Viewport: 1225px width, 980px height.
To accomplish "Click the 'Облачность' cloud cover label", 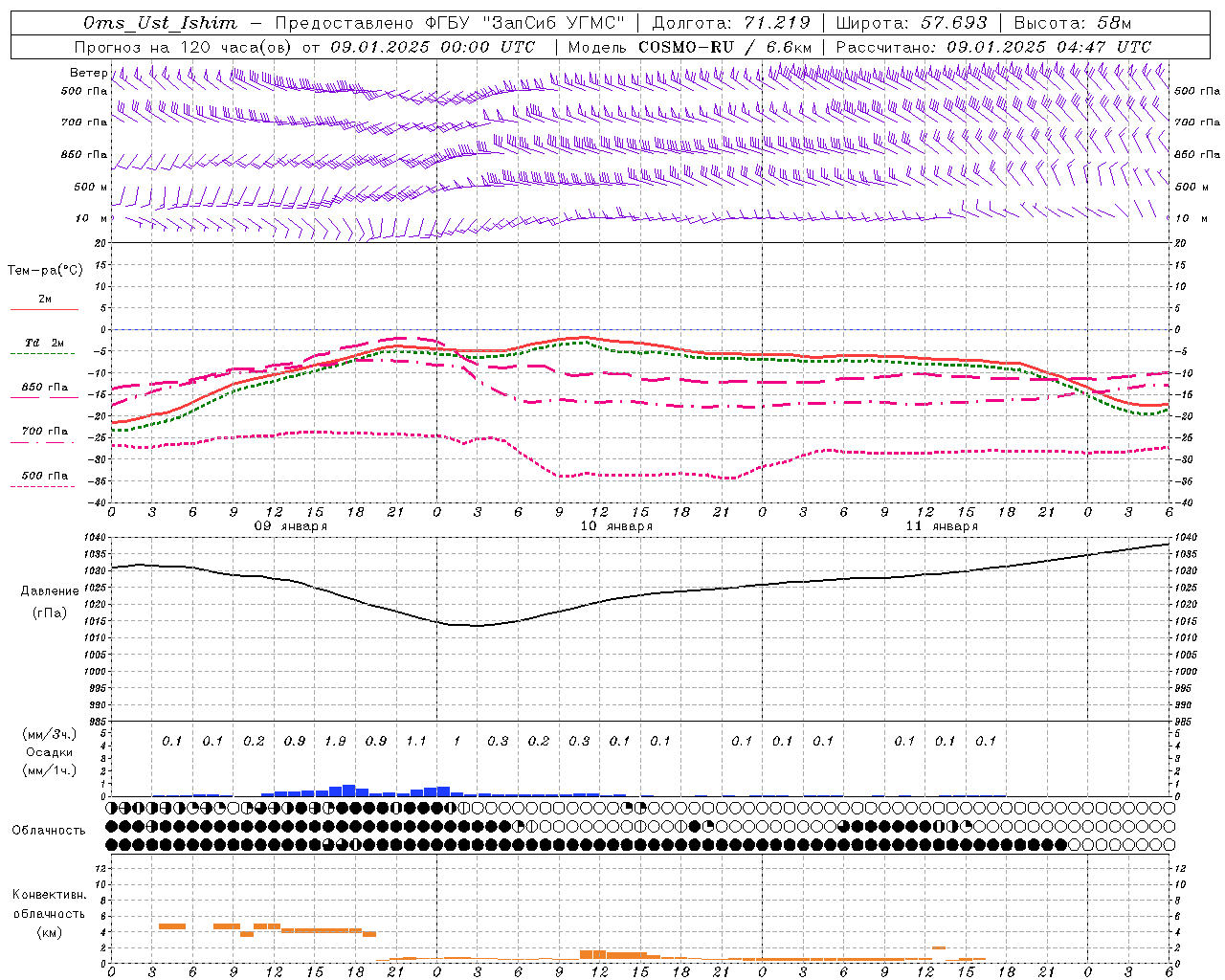I will 49,830.
